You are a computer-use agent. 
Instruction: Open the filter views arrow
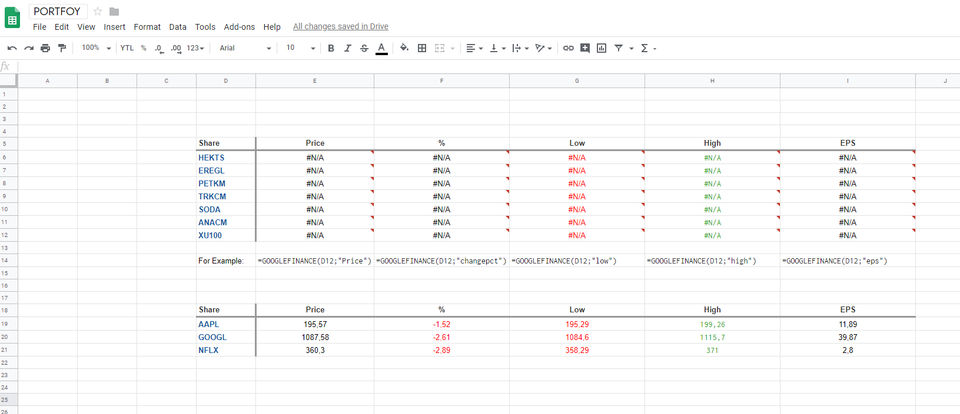tap(631, 48)
